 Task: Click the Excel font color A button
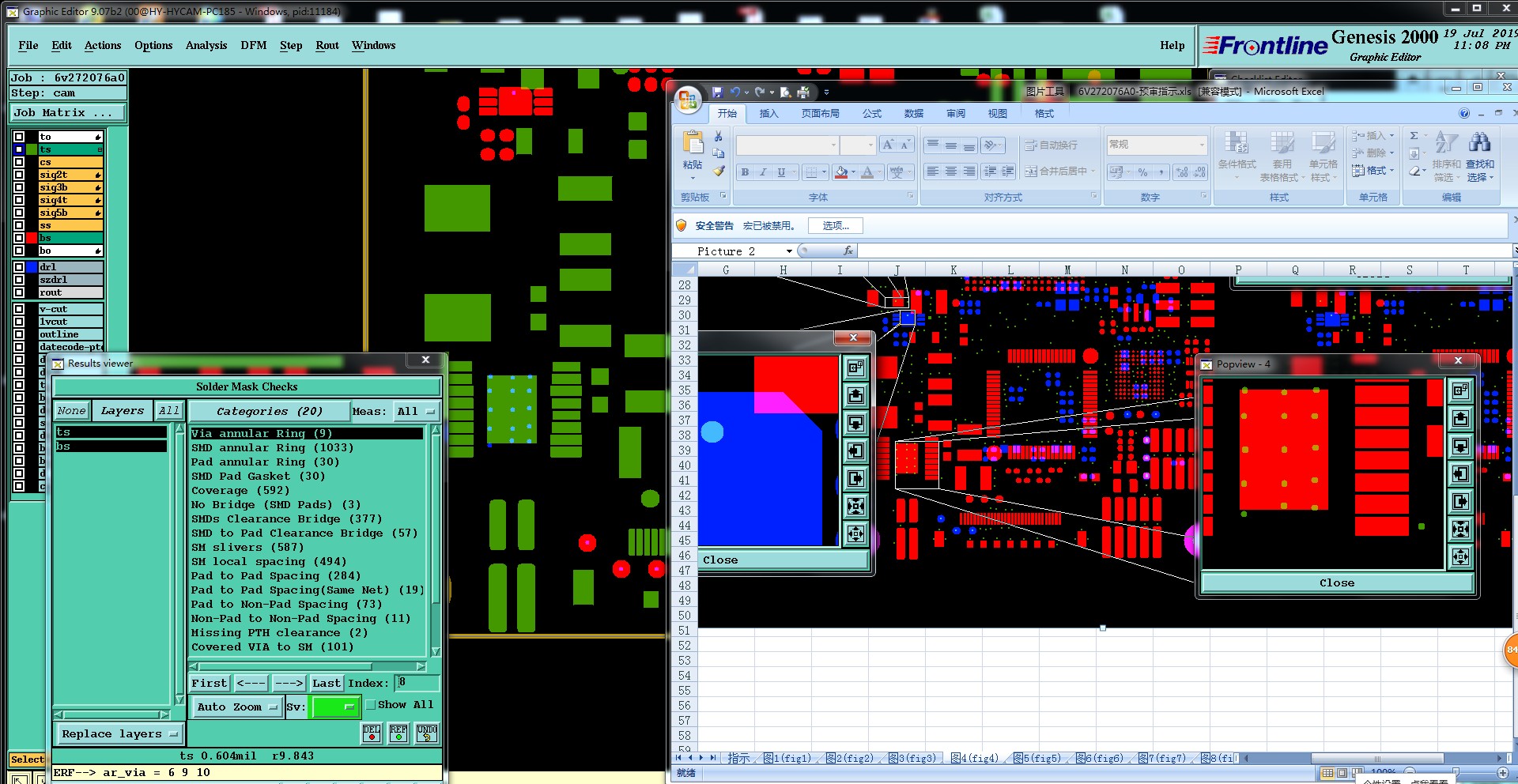867,172
